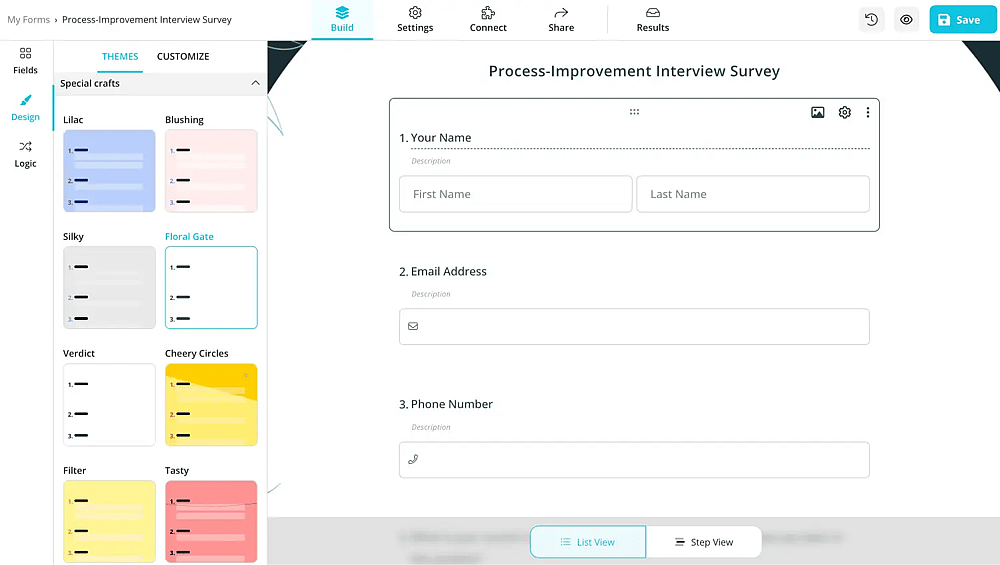Viewport: 1000px width, 565px height.
Task: Apply the Filter theme
Action: (x=109, y=522)
